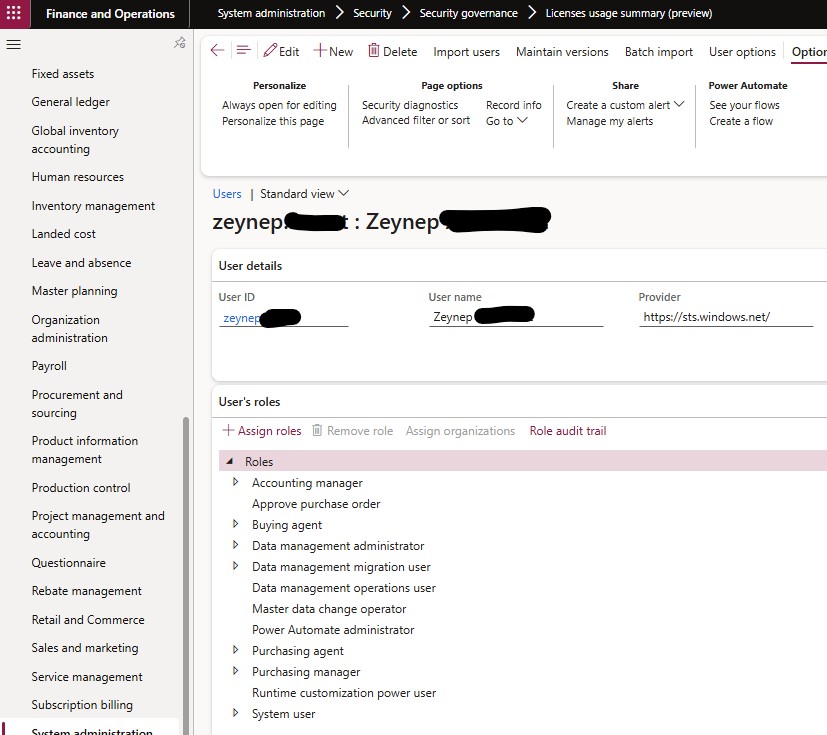Viewport: 827px width, 735px height.
Task: Open Retail and Commerce module
Action: tap(88, 620)
